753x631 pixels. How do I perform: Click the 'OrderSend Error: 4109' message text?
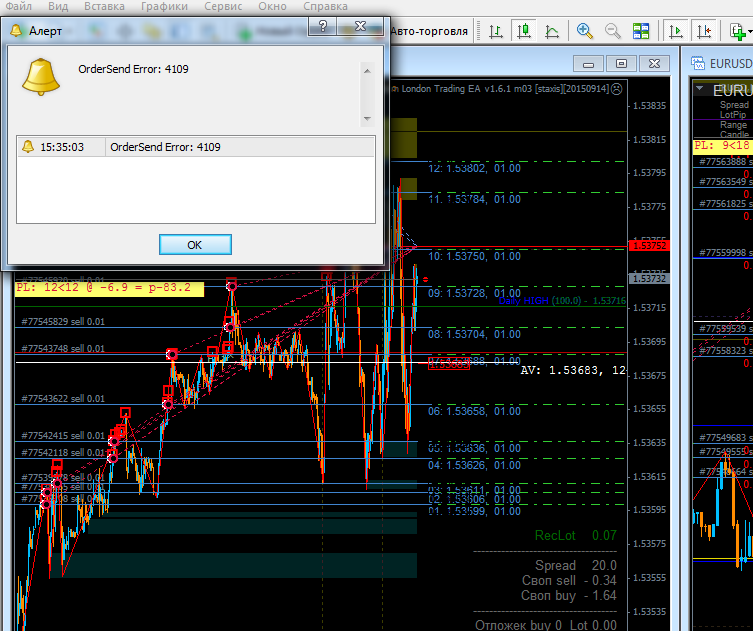pos(134,69)
